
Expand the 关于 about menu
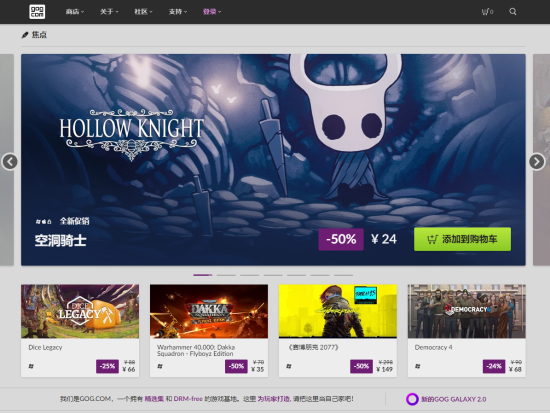109,12
